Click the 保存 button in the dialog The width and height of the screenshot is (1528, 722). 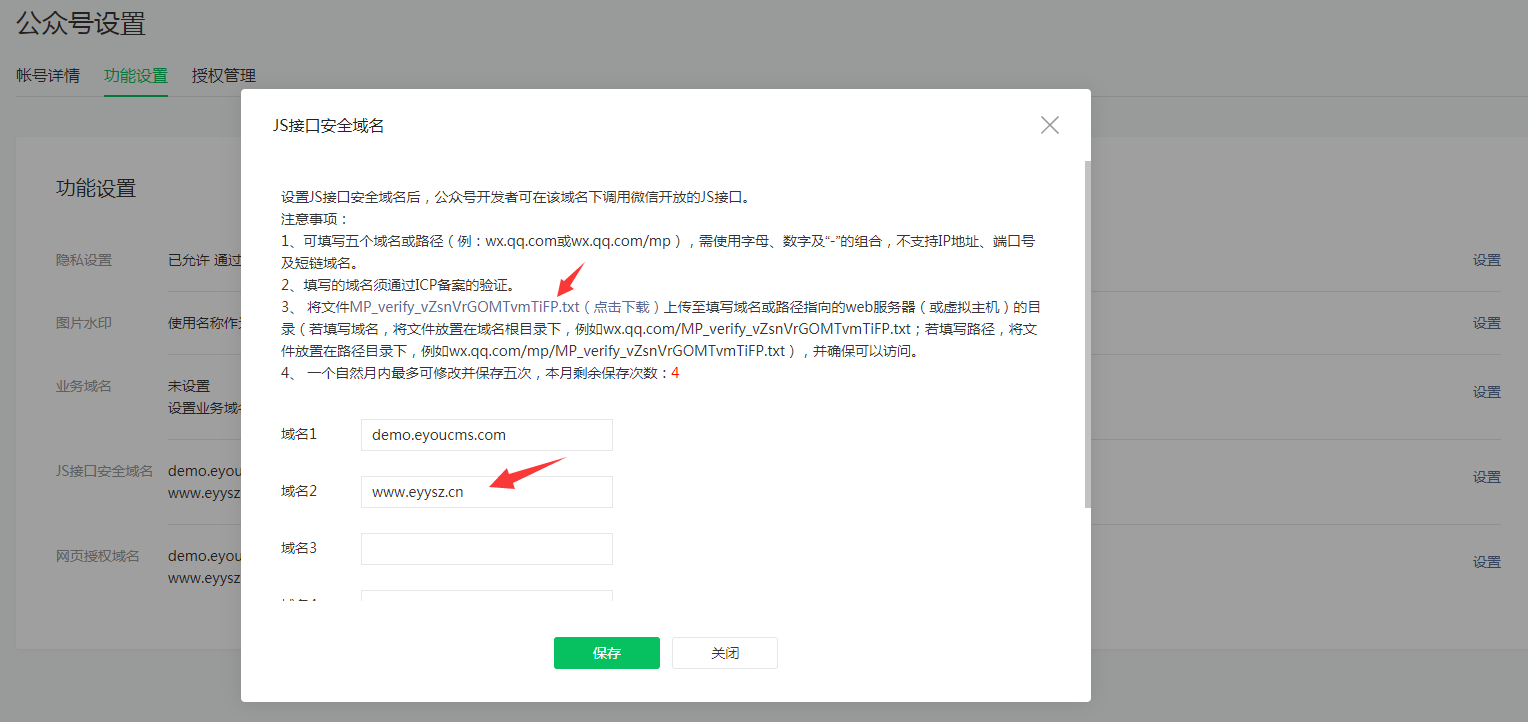(606, 652)
